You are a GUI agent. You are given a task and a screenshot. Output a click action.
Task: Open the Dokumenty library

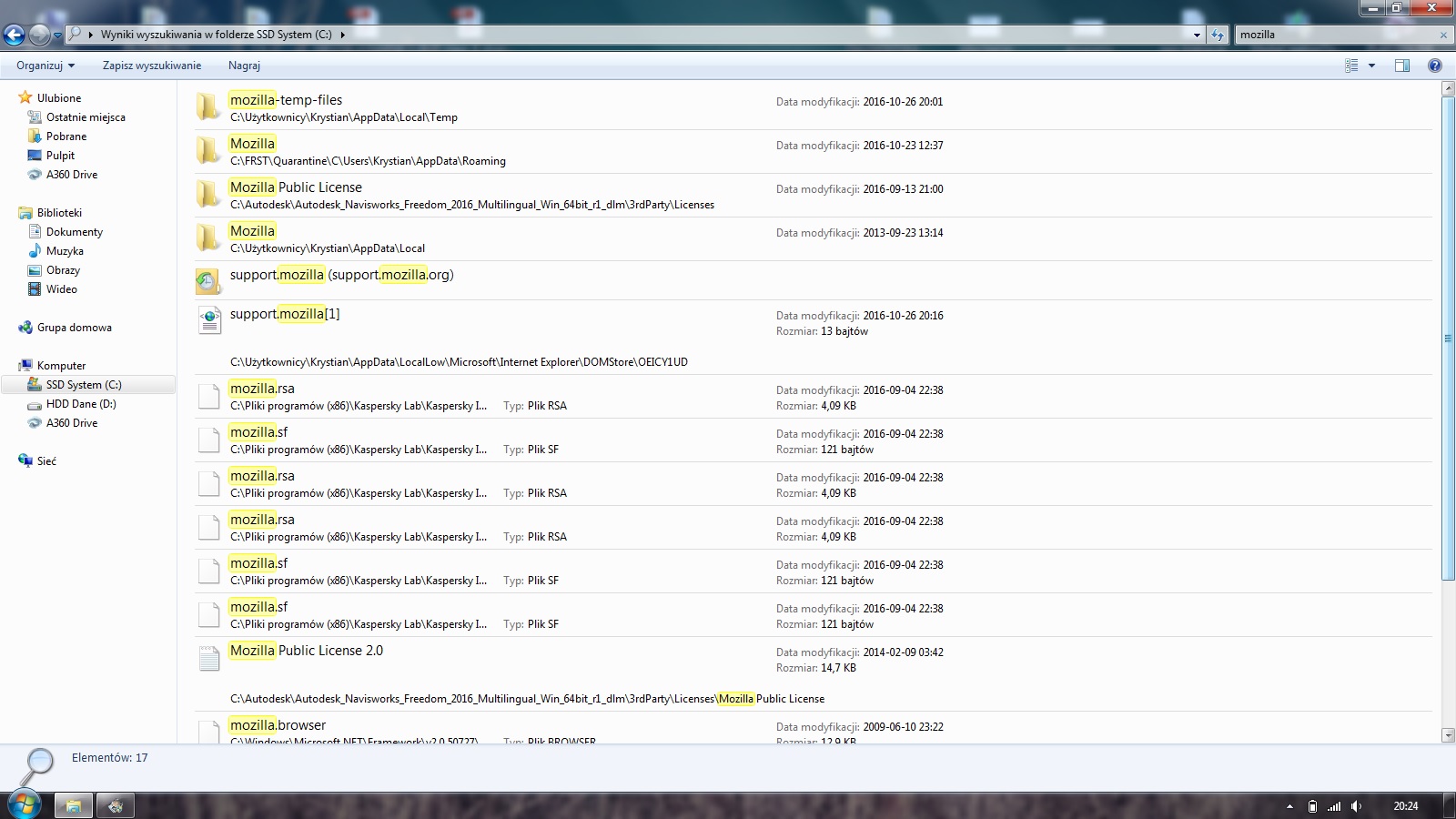(75, 232)
